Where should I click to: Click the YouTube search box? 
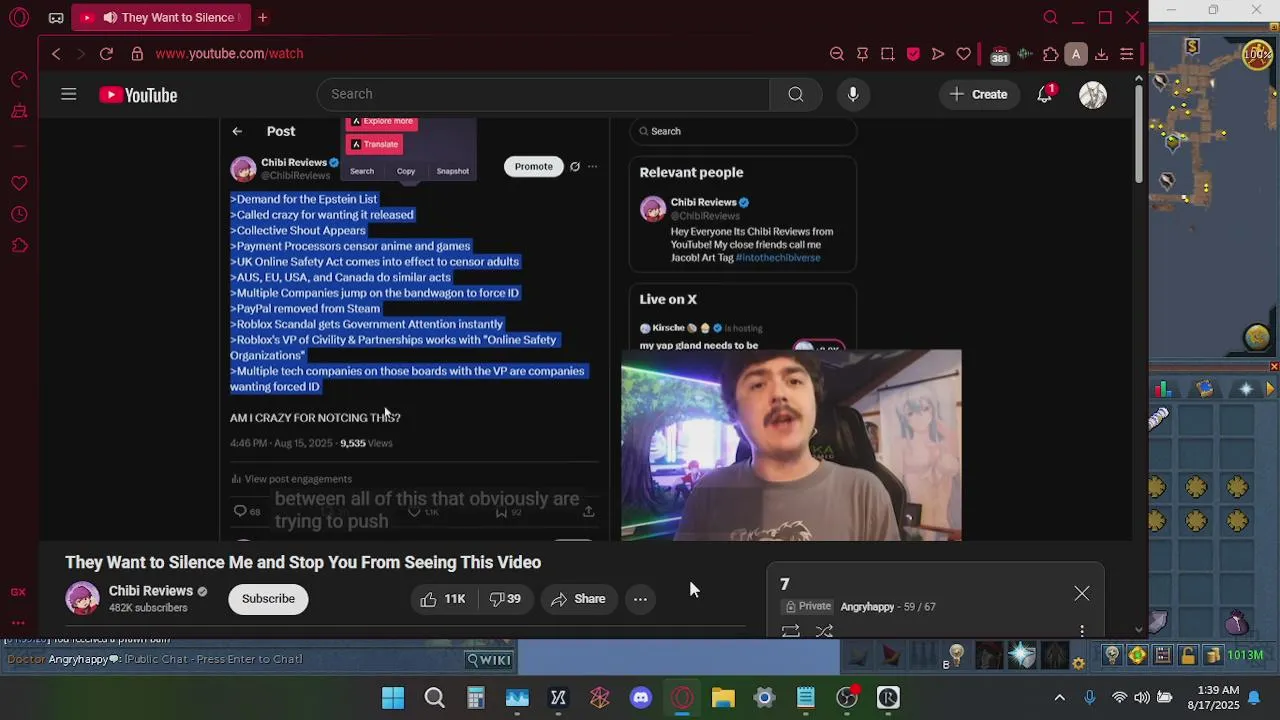coord(544,94)
